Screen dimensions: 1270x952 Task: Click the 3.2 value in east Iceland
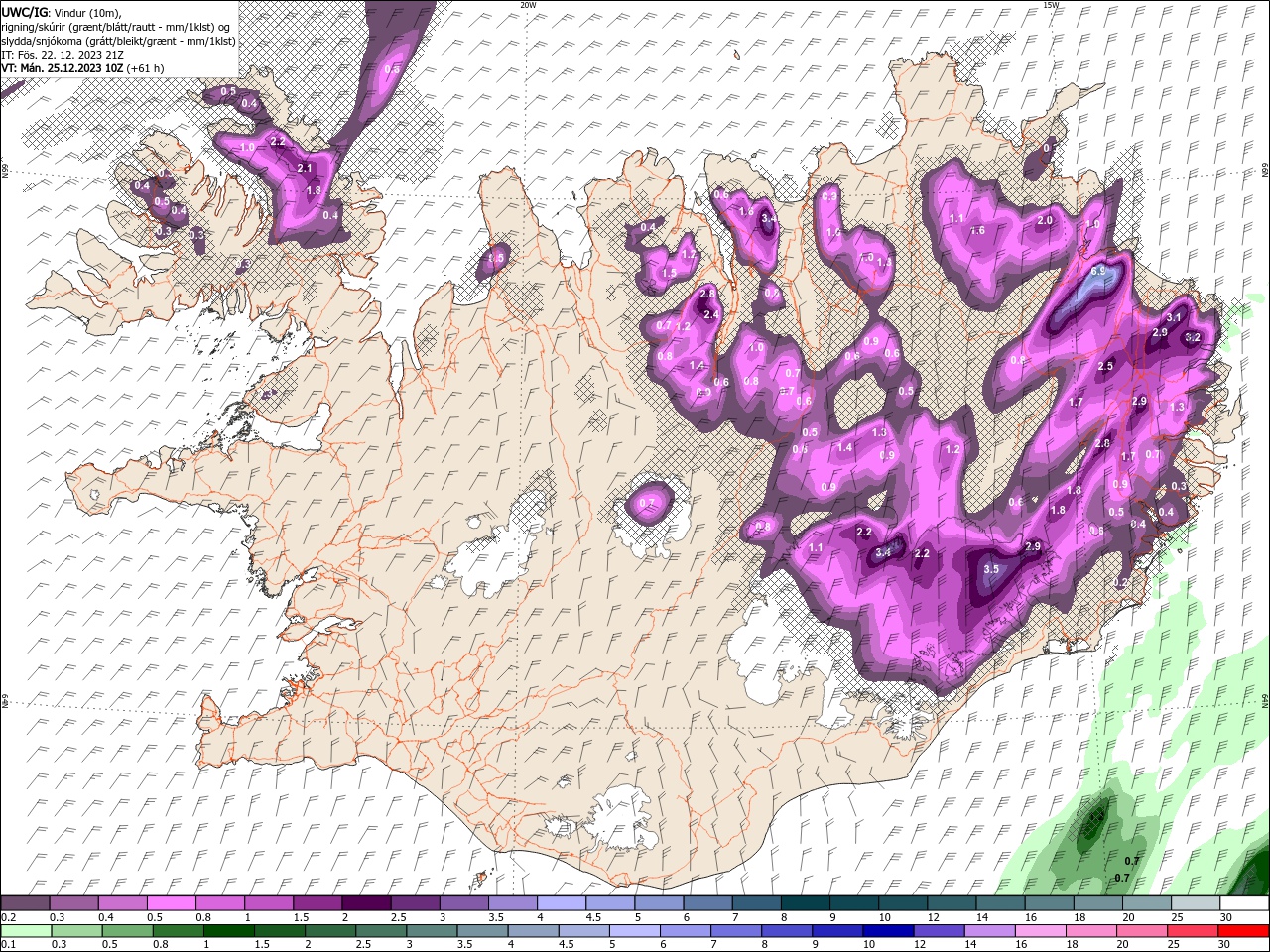(x=1194, y=337)
